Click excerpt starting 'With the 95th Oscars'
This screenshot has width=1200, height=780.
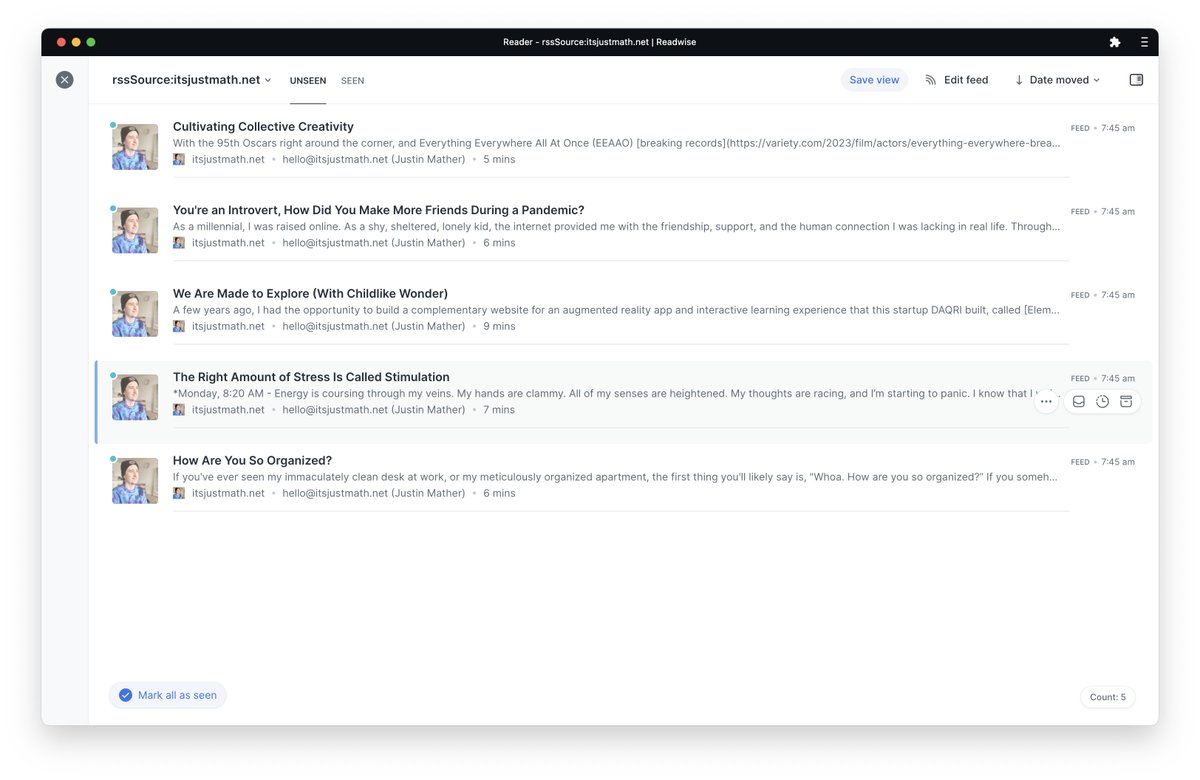[617, 143]
